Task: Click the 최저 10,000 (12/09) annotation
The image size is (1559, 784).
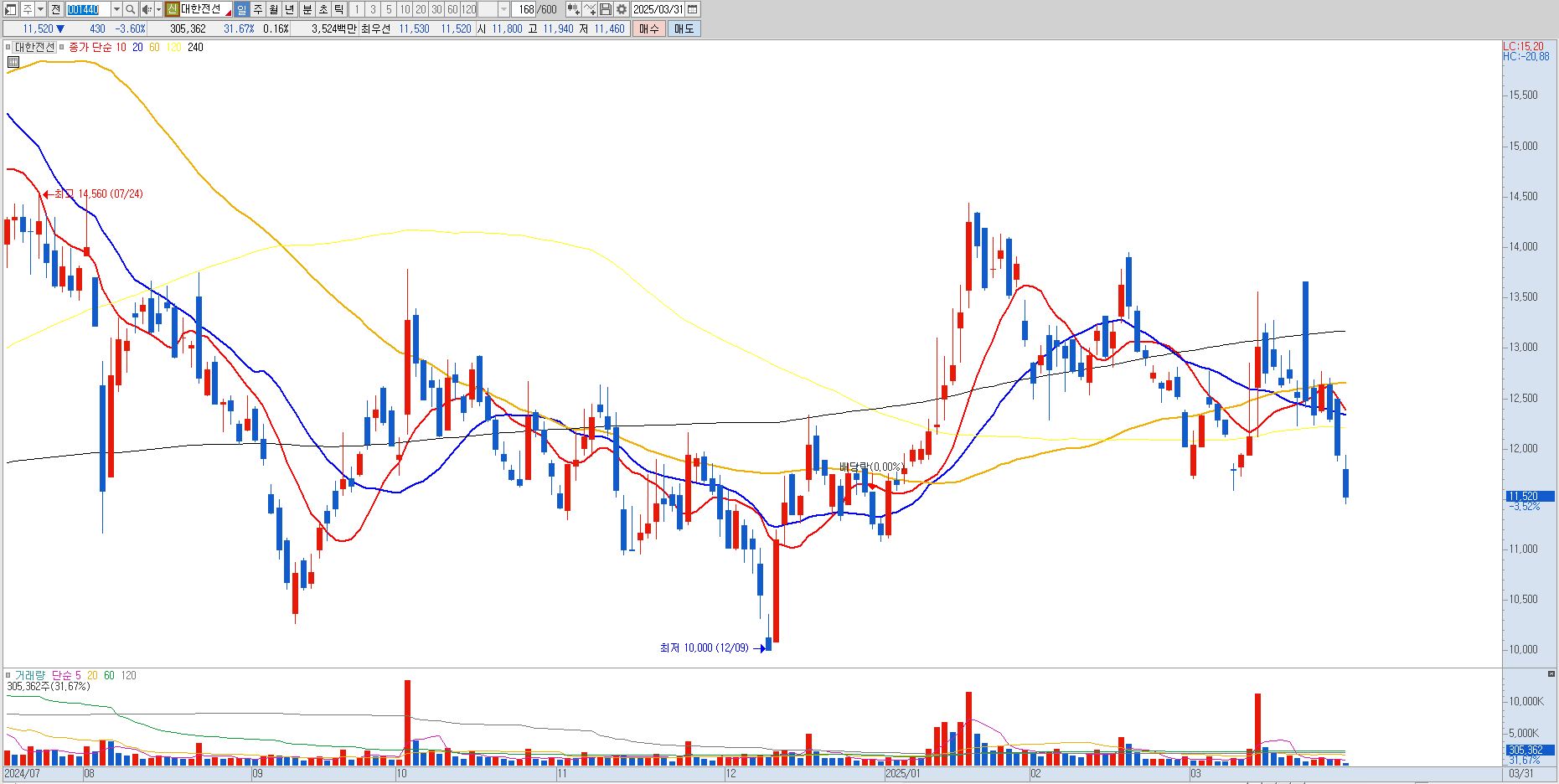Action: pyautogui.click(x=705, y=647)
